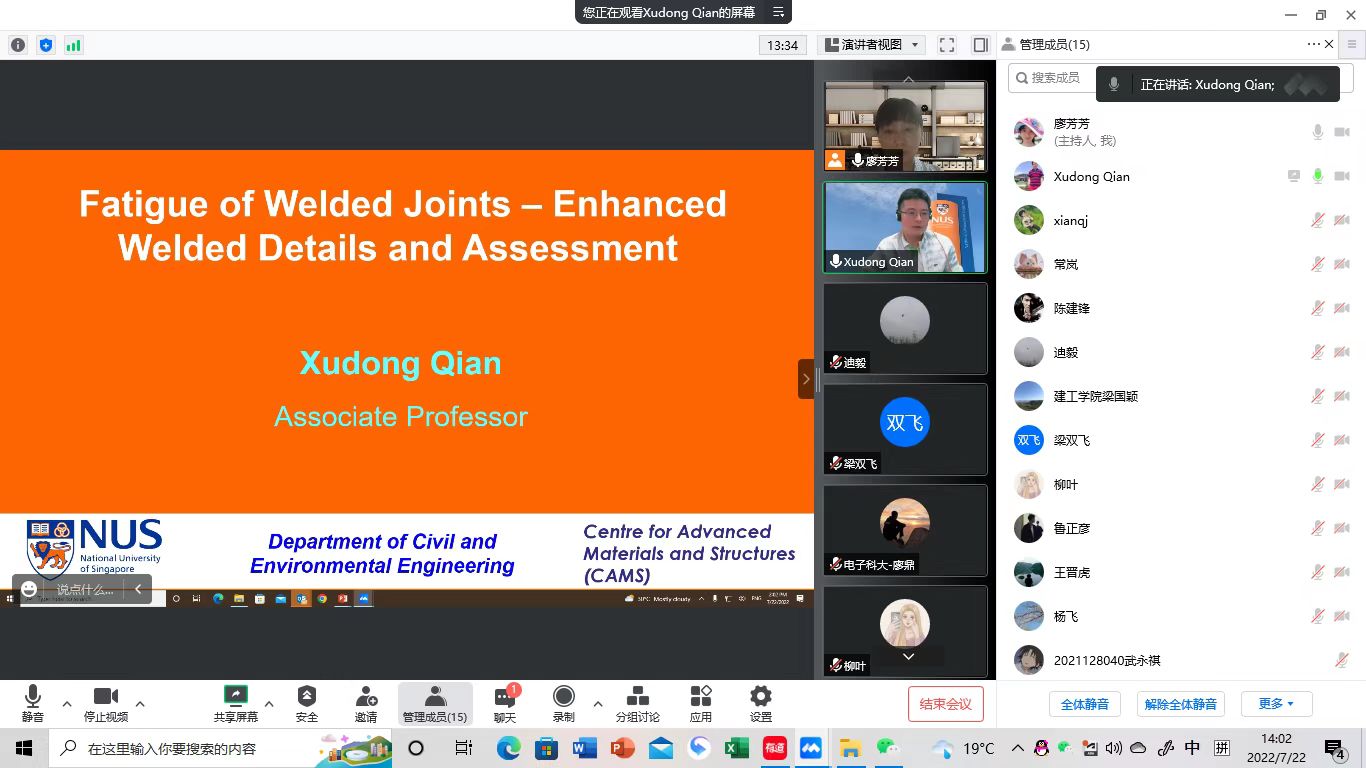The width and height of the screenshot is (1366, 768).
Task: Click the 结束会议 end meeting button
Action: pyautogui.click(x=946, y=704)
